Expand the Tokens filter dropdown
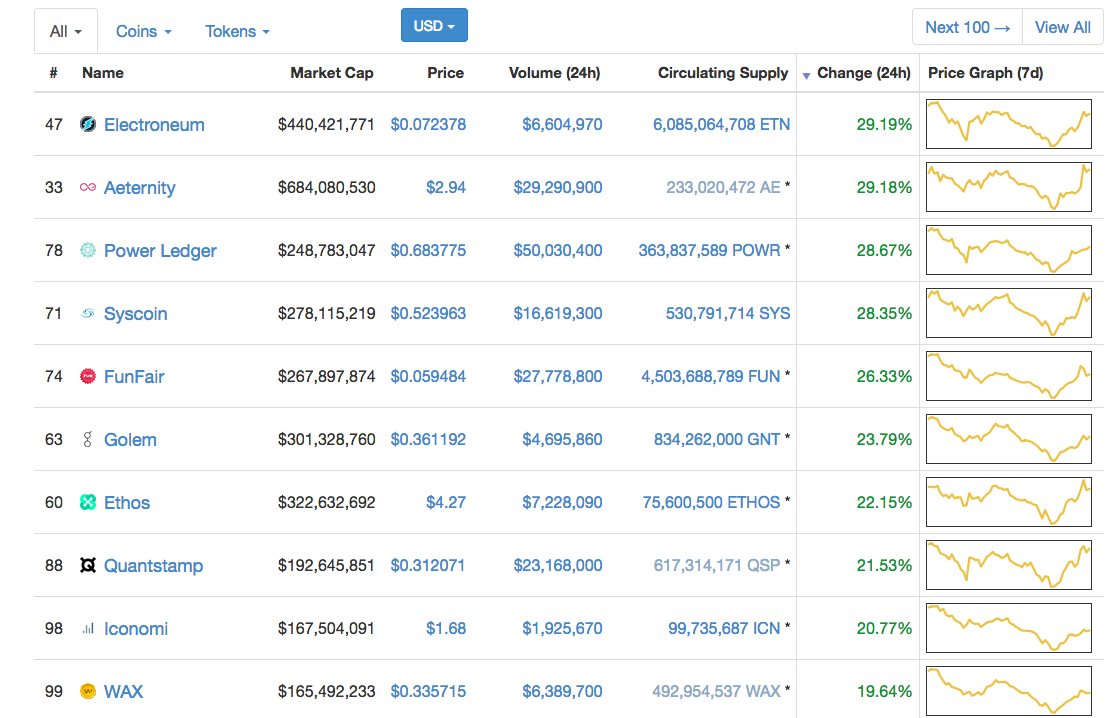The image size is (1110, 718). [x=237, y=32]
